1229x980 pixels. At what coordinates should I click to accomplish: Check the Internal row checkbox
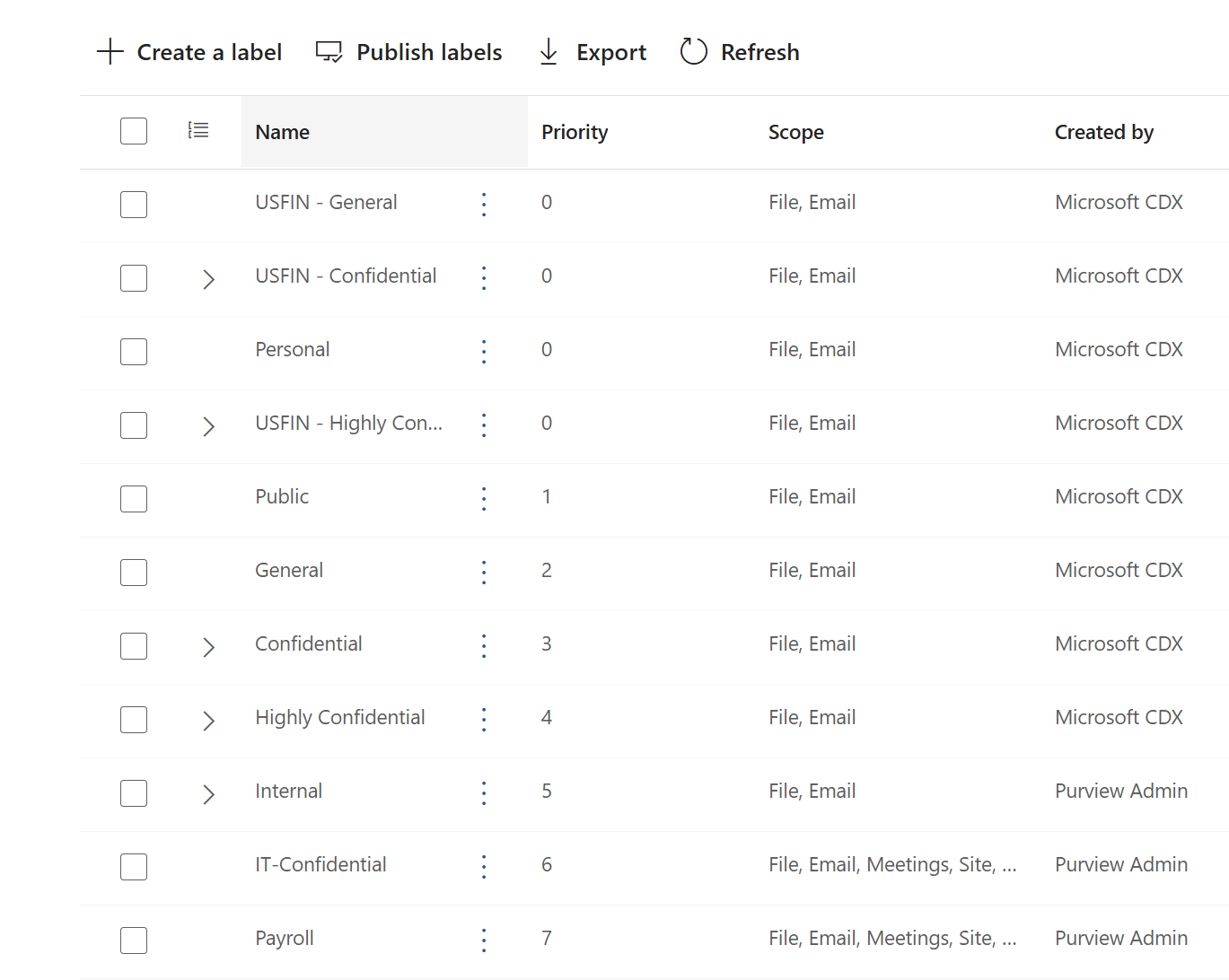[133, 793]
